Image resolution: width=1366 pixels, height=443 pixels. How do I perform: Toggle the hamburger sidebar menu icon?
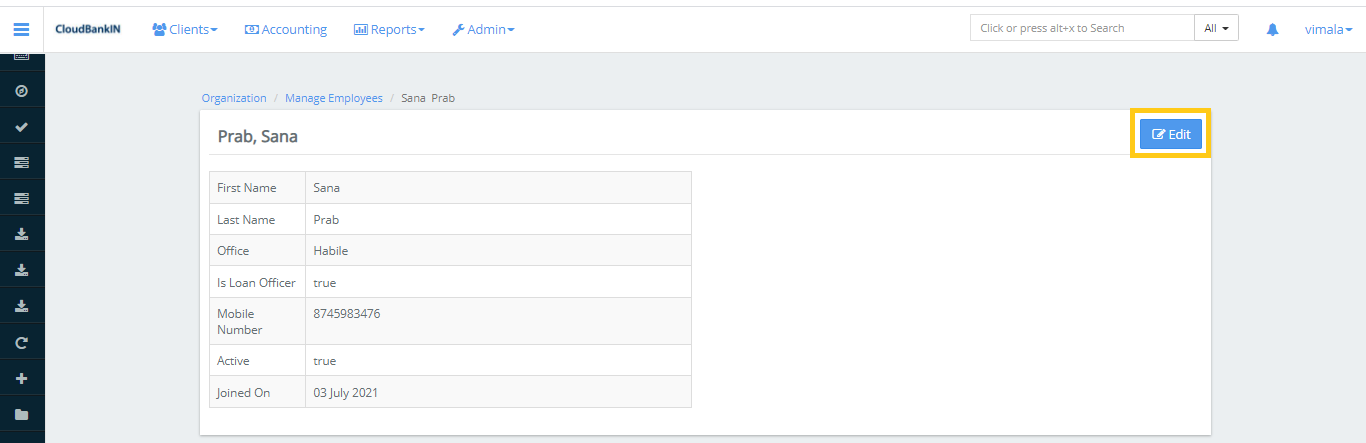tap(21, 29)
